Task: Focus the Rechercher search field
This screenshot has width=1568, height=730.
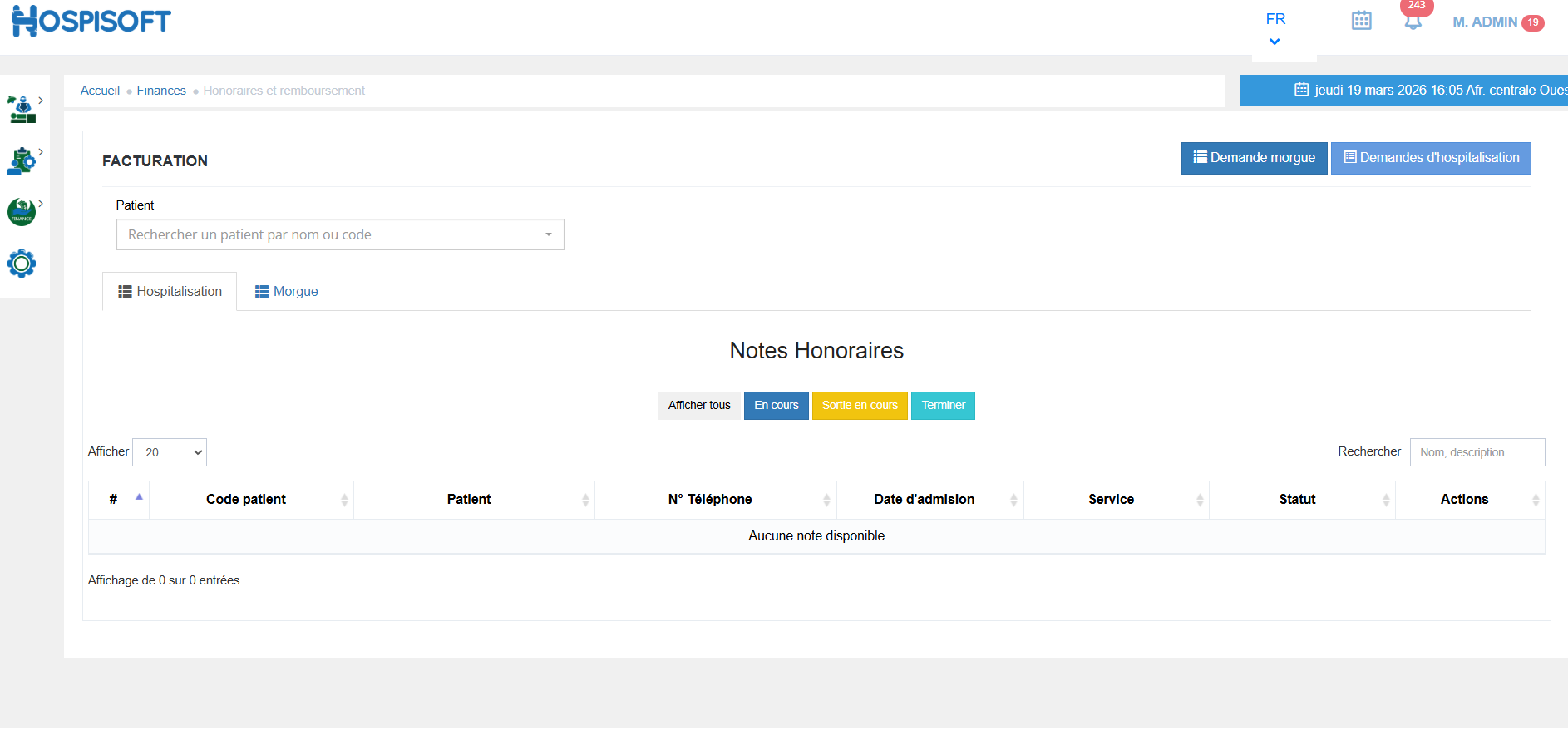Action: [1477, 452]
